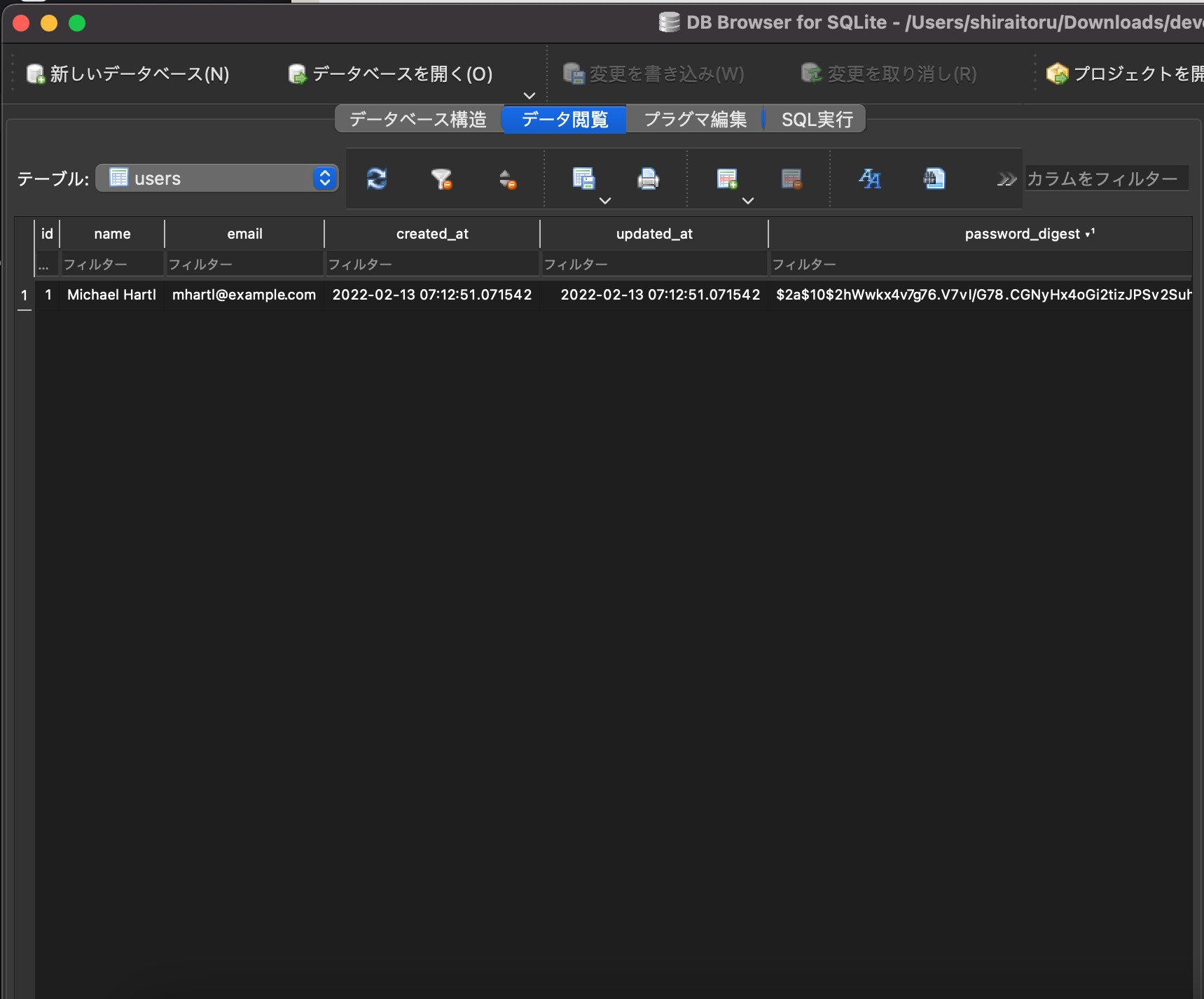Focus the password_digest column filter field

click(981, 264)
